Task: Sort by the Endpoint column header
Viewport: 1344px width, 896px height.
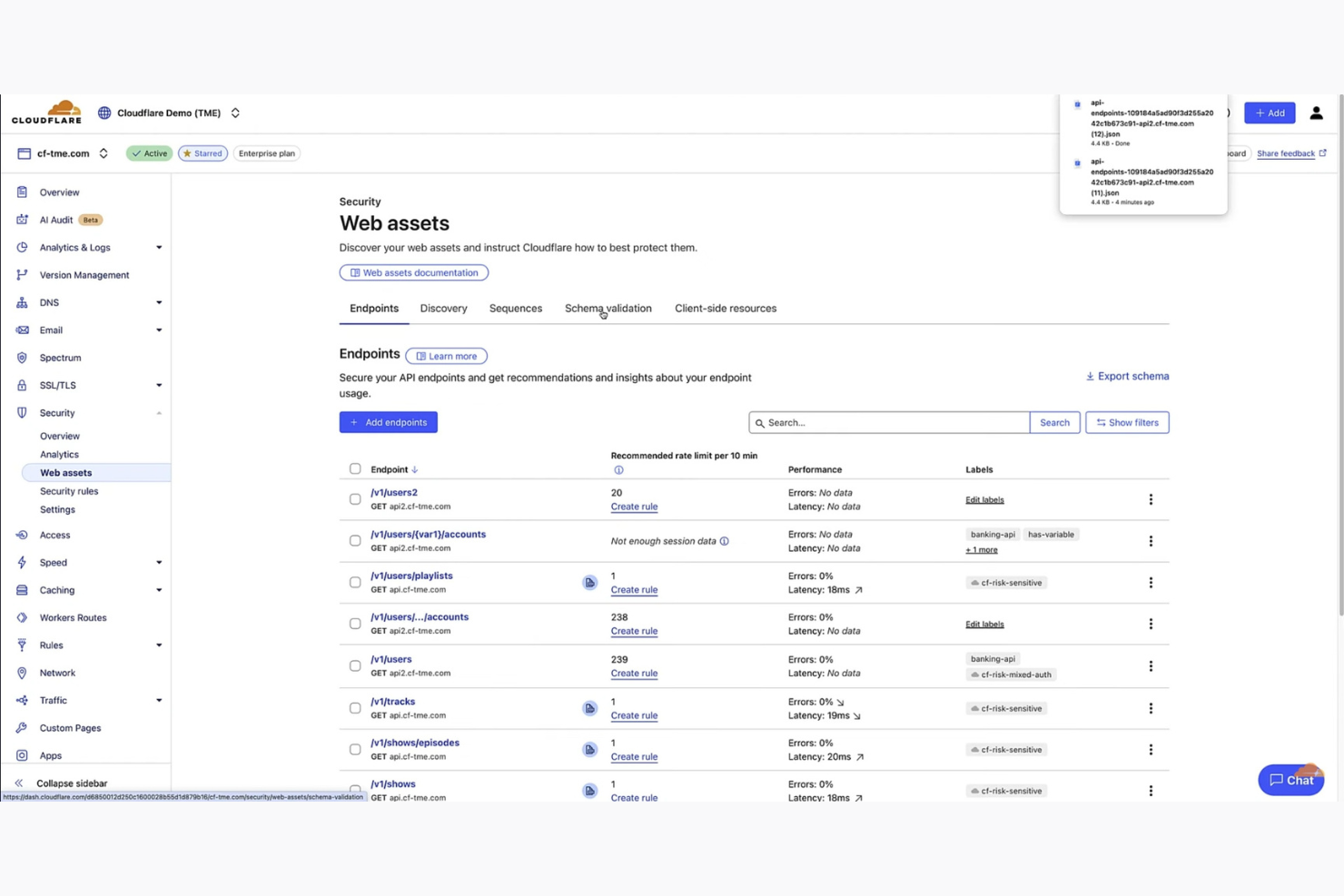Action: pyautogui.click(x=394, y=469)
